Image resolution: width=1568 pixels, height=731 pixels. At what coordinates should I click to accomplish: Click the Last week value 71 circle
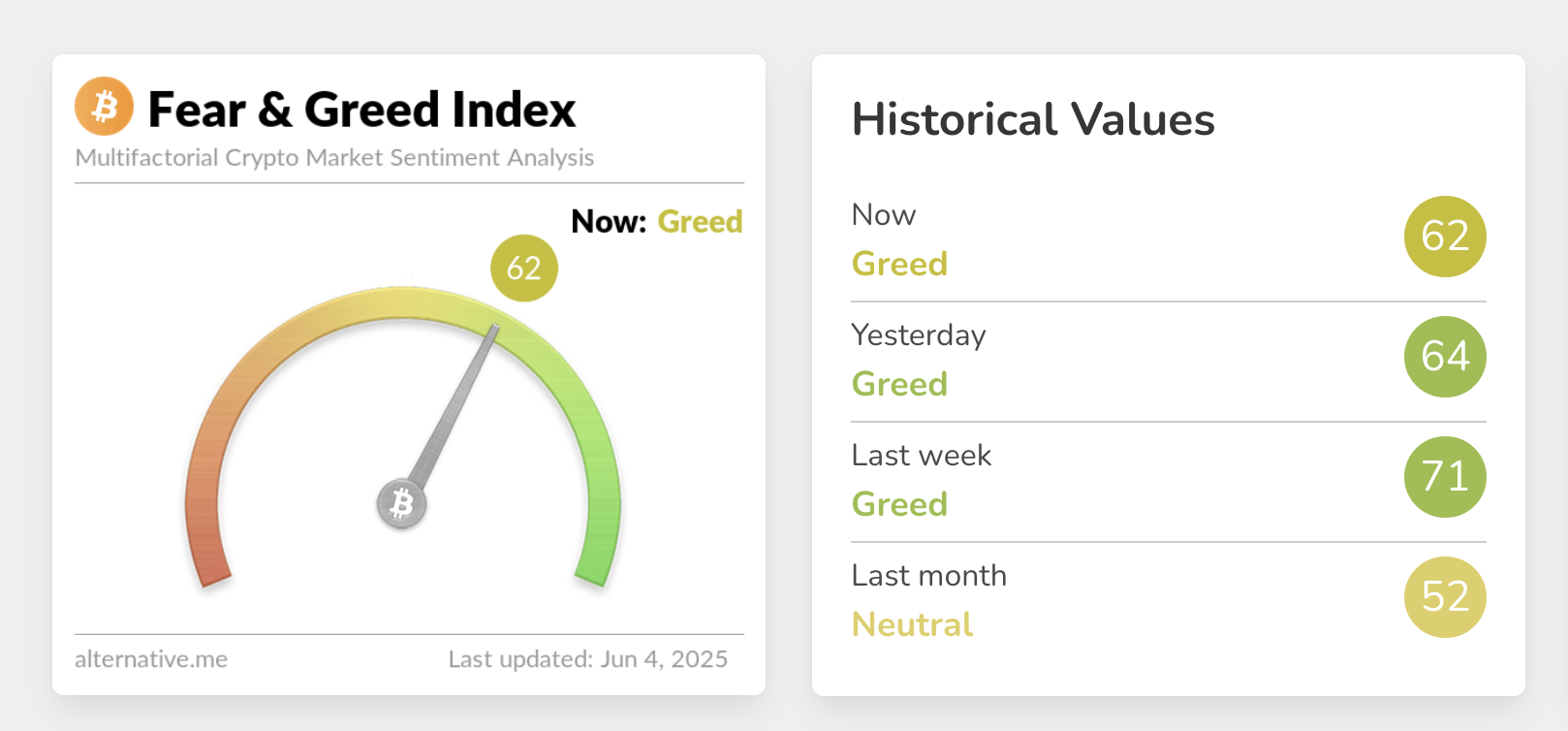pos(1444,477)
